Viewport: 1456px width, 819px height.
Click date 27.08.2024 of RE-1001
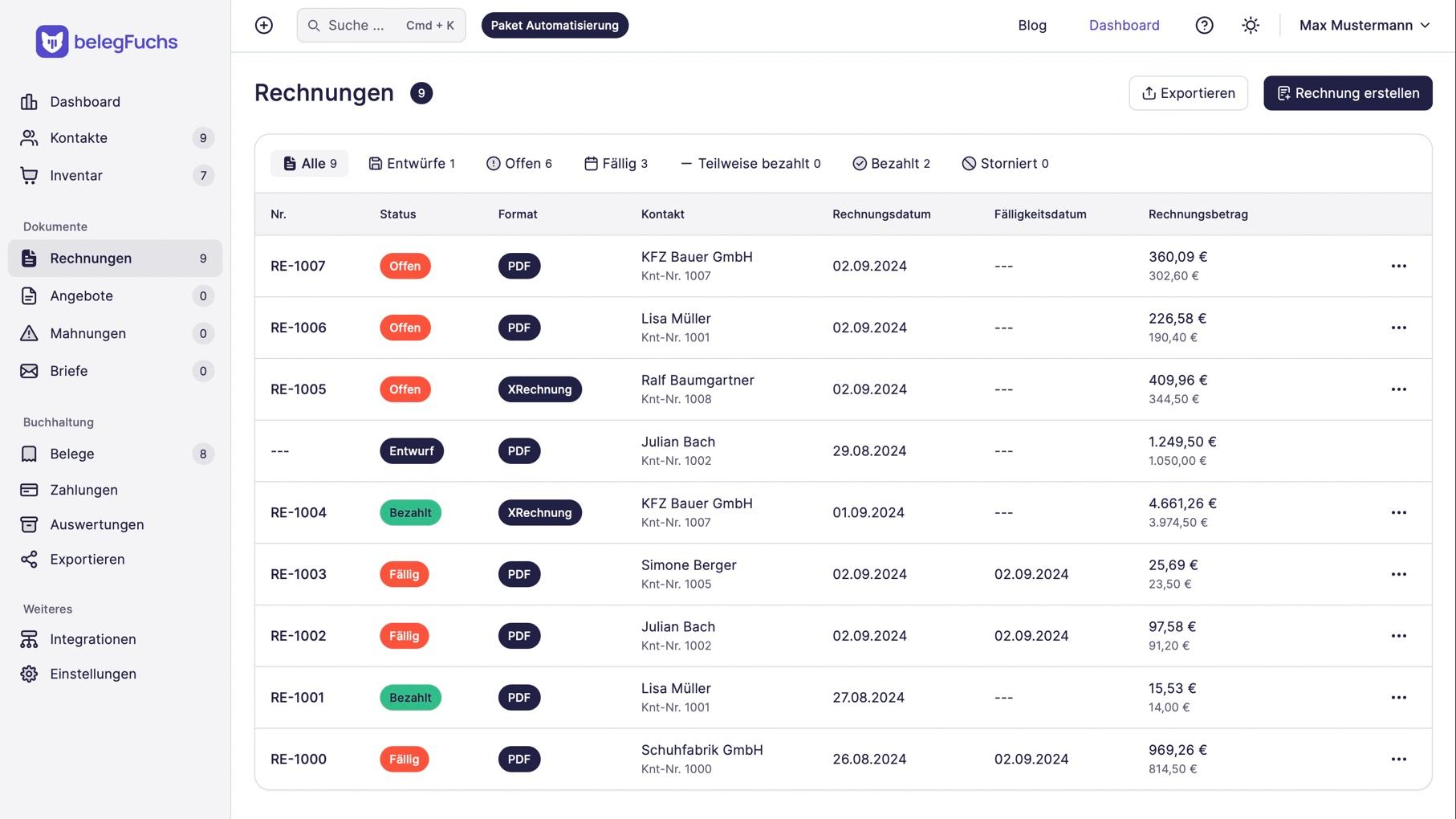pos(868,698)
